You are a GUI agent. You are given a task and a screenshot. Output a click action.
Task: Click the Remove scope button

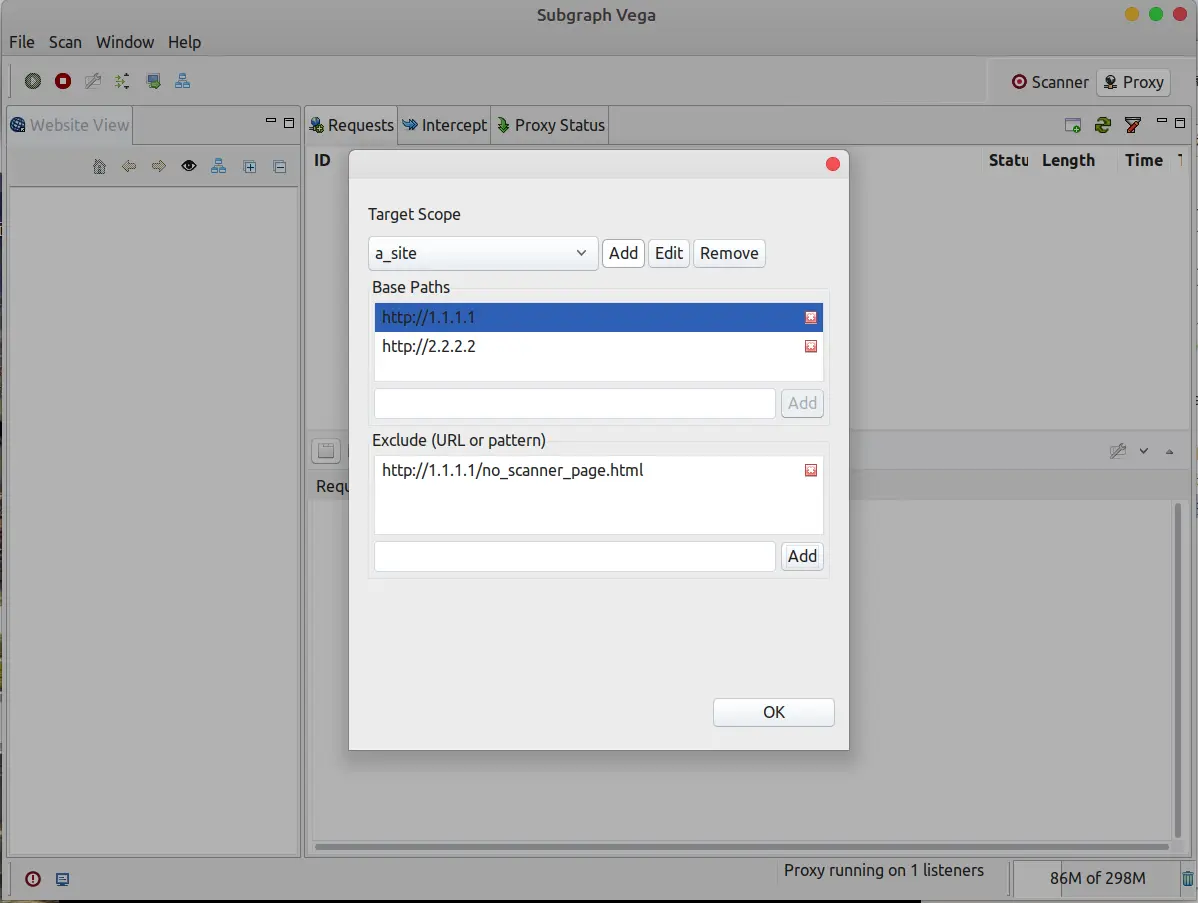(x=729, y=253)
